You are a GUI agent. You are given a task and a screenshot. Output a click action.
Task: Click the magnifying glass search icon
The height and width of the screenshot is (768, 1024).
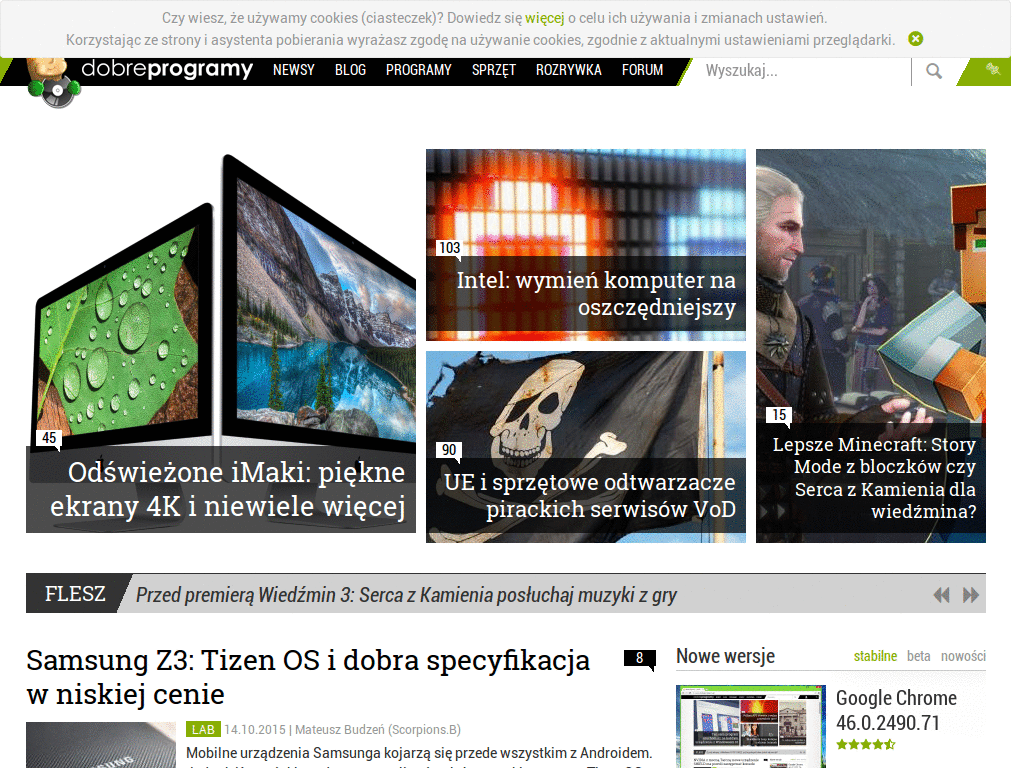coord(934,71)
